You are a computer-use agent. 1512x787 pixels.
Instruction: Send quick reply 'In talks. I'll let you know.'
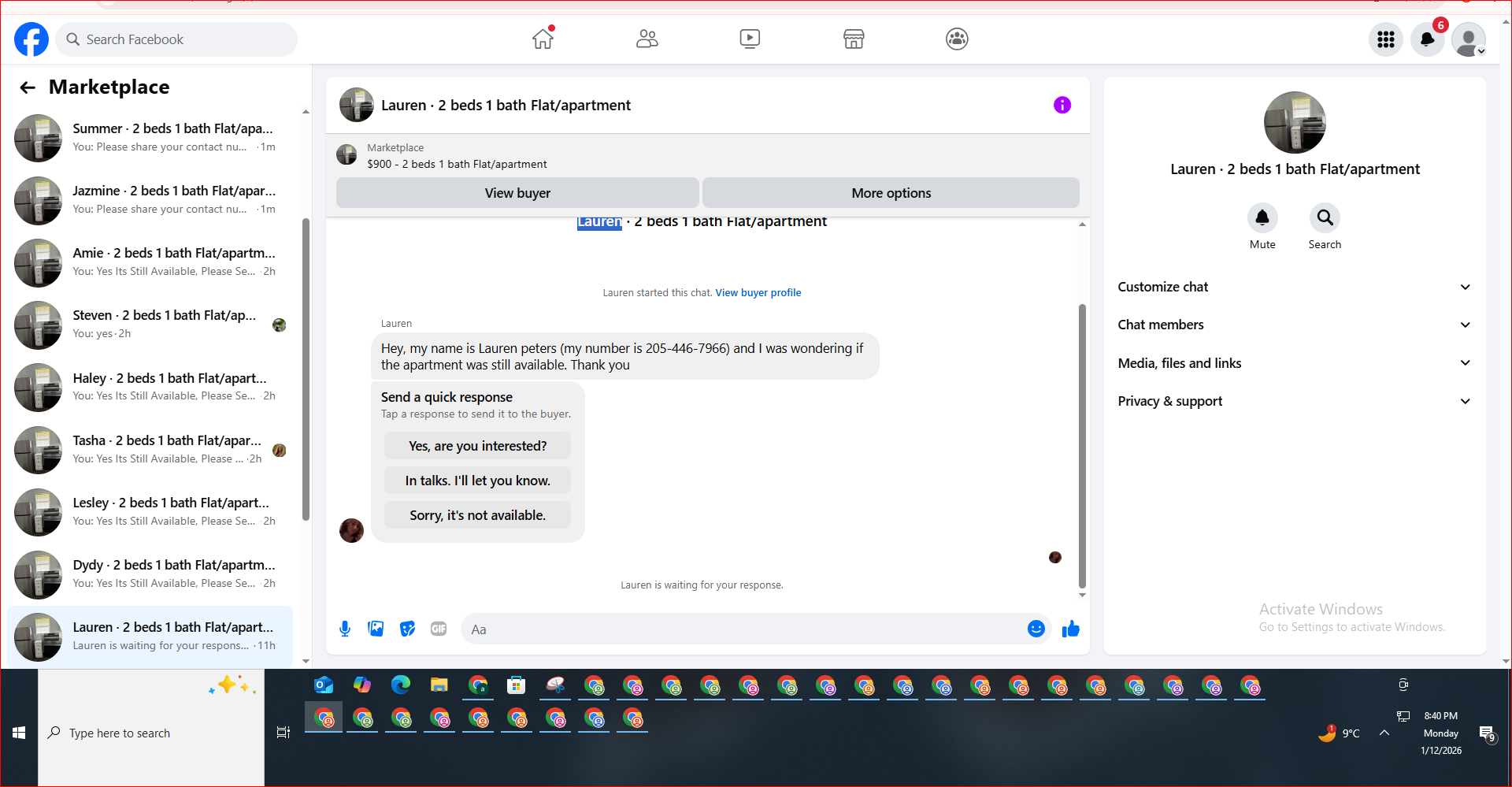pos(477,481)
